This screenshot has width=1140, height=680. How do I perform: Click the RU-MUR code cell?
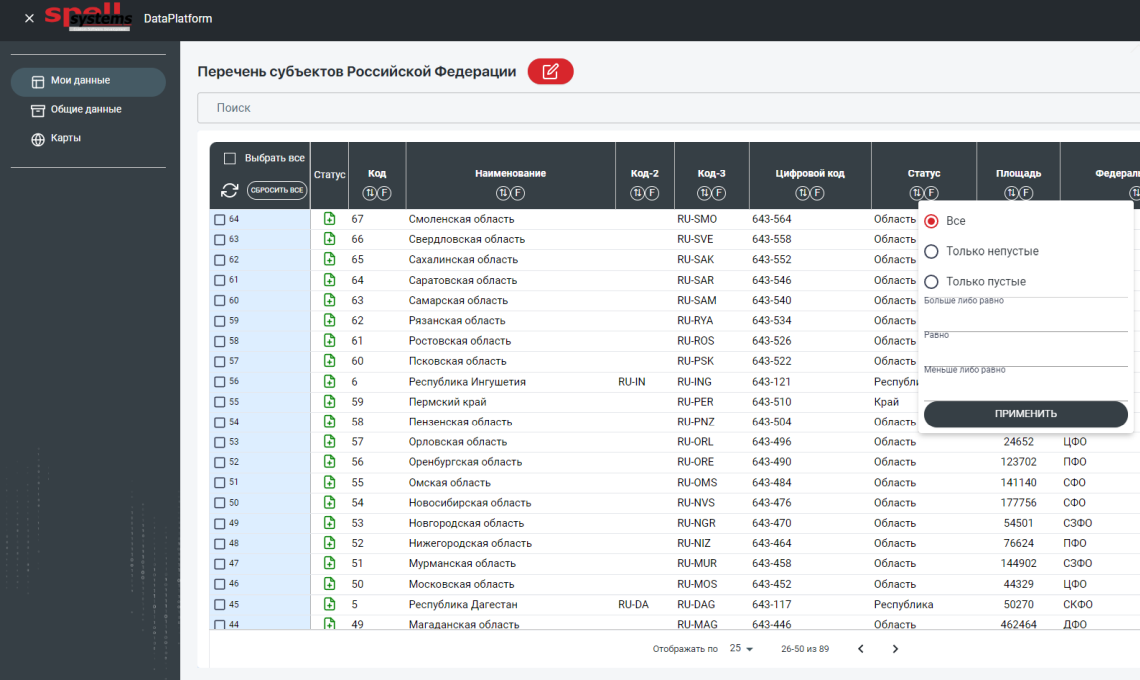point(697,563)
